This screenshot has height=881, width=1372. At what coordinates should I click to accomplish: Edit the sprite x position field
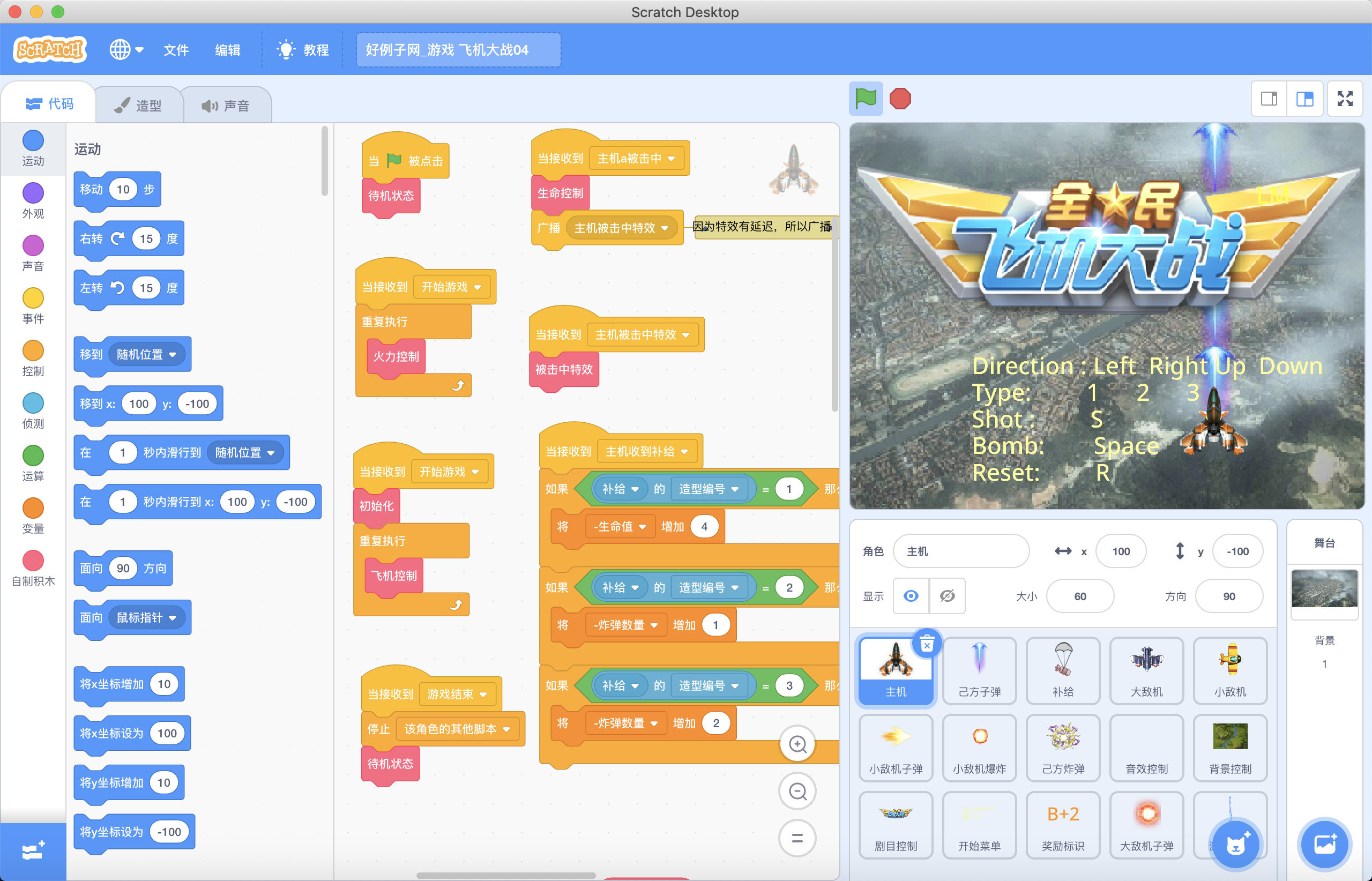tap(1121, 551)
